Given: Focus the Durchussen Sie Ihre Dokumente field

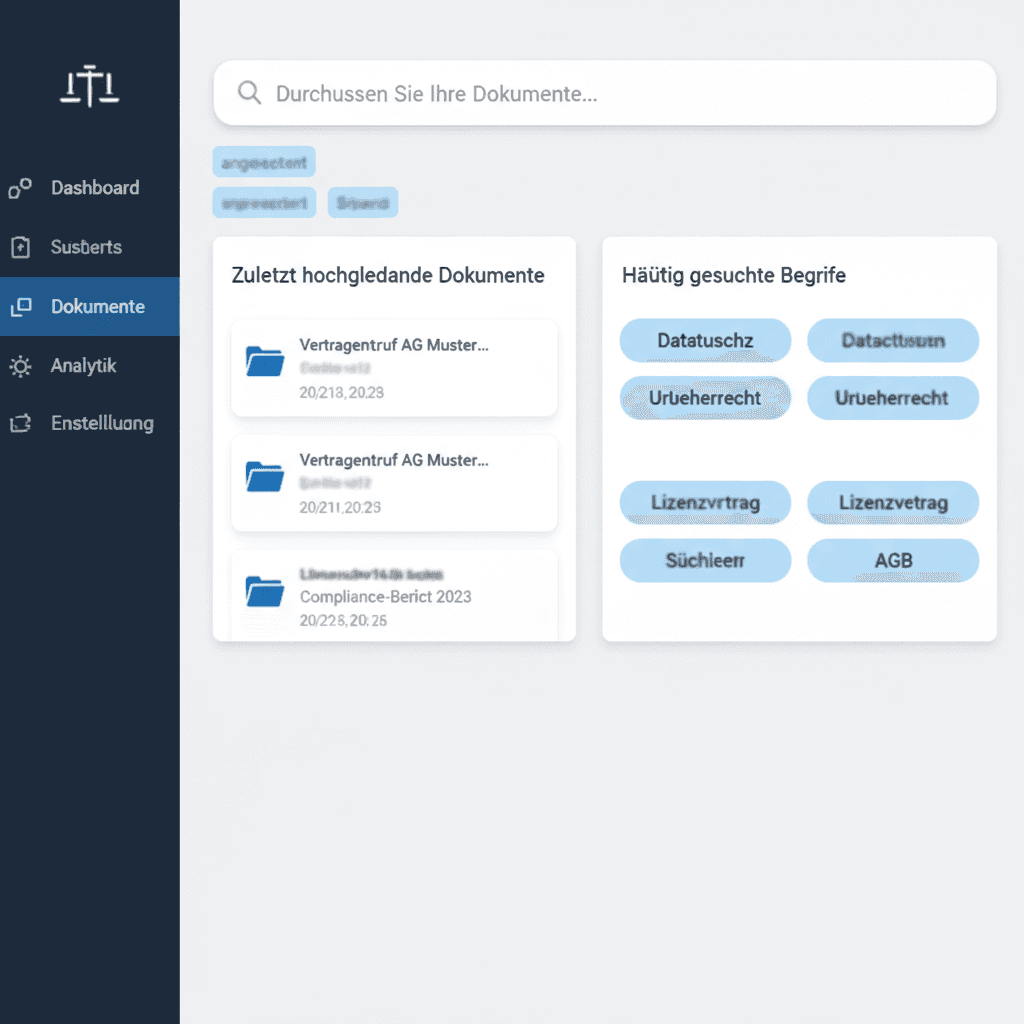Looking at the screenshot, I should tap(605, 93).
